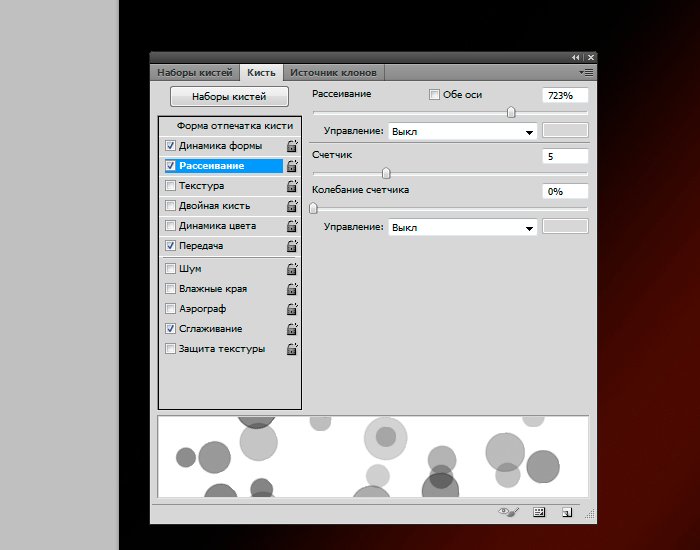700x550 pixels.
Task: Click lock icon next to Шум
Action: 292,269
